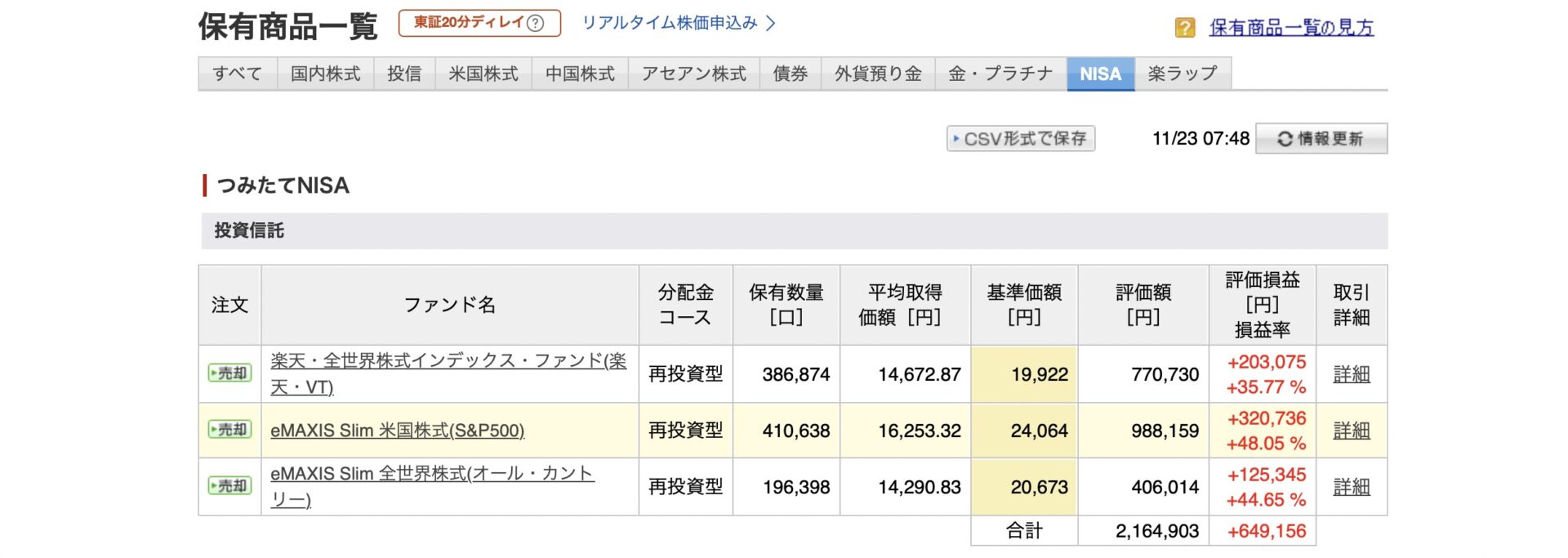This screenshot has width=1568, height=558.
Task: Click the つみたてNISA section heading
Action: pyautogui.click(x=283, y=185)
